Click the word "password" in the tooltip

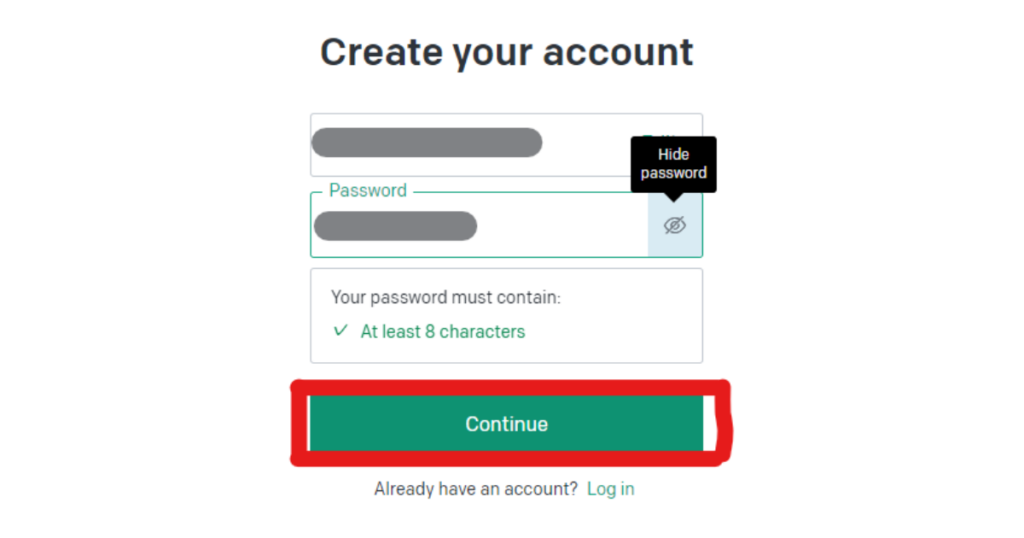point(673,173)
